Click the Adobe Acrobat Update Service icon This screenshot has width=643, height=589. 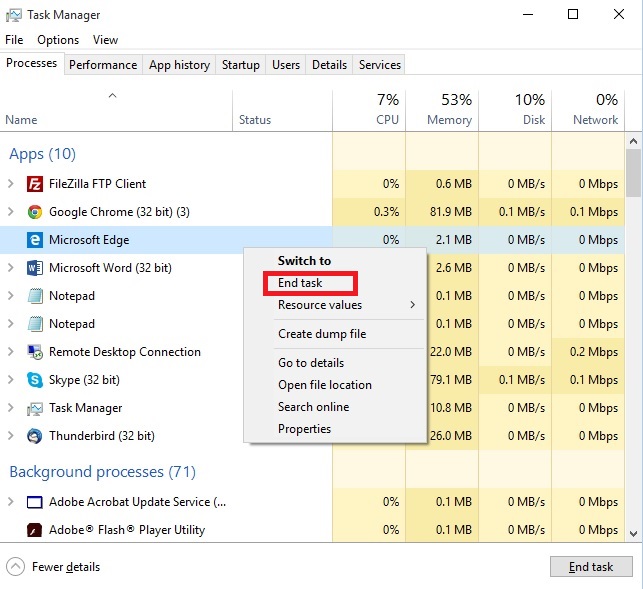[x=35, y=502]
